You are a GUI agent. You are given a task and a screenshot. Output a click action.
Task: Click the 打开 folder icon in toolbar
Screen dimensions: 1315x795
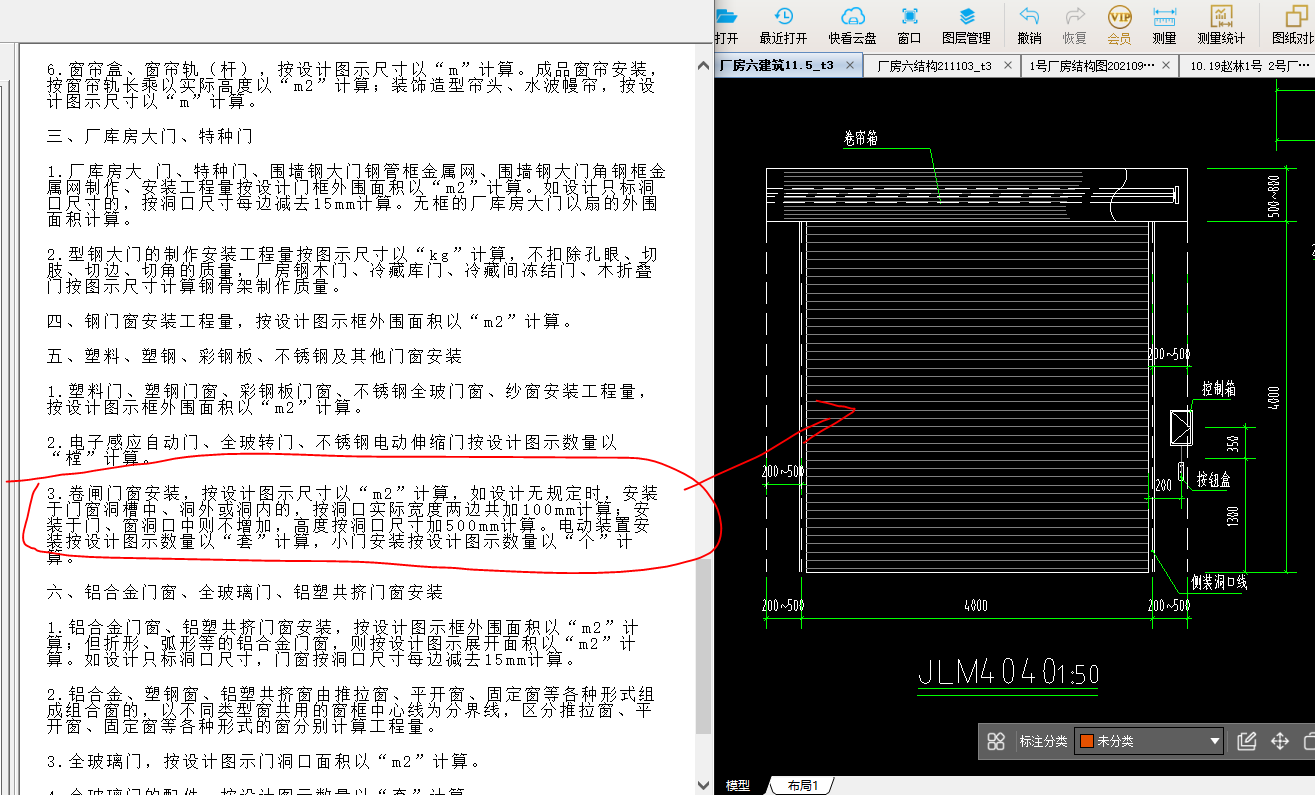pyautogui.click(x=727, y=16)
